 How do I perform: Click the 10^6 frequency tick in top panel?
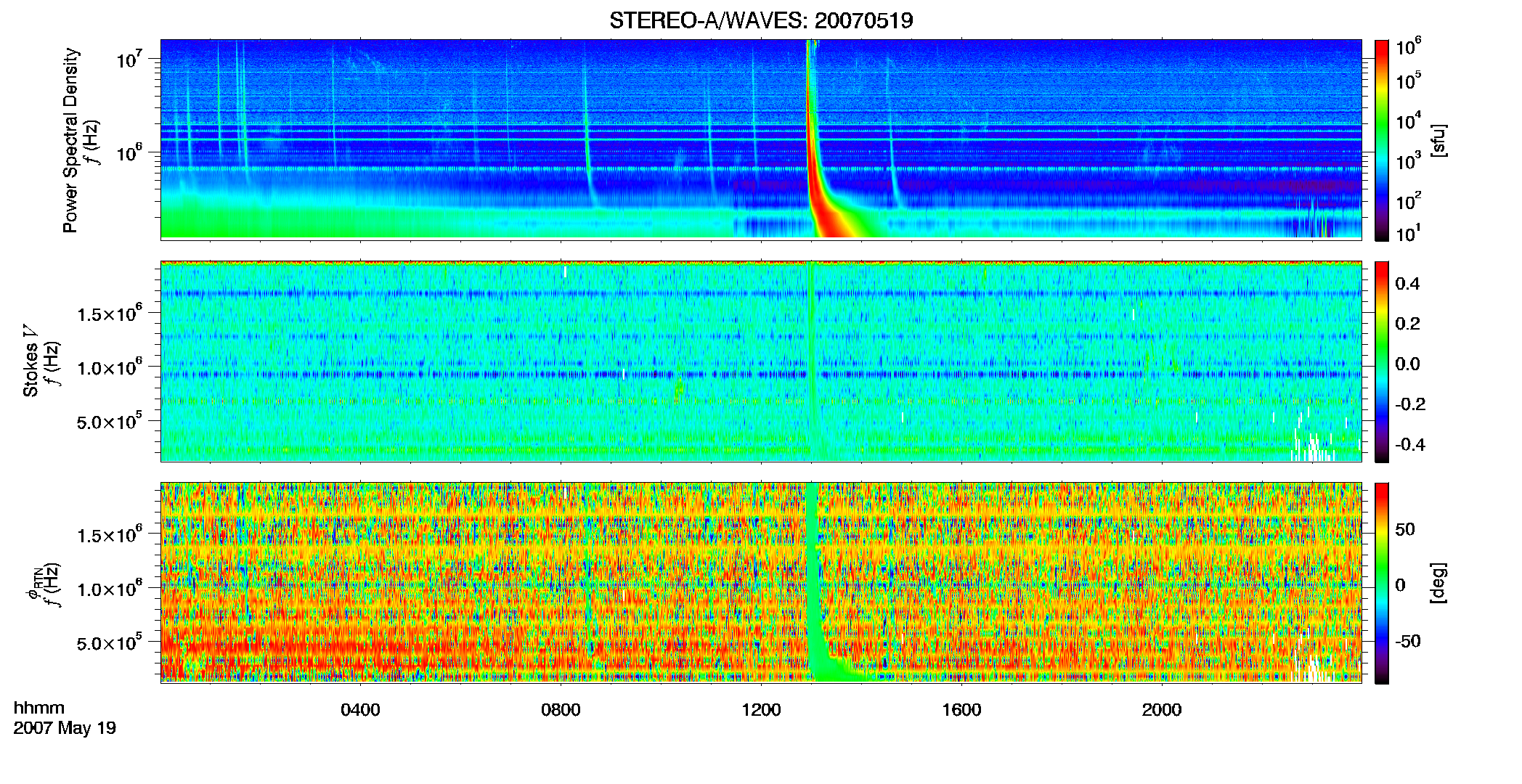coord(129,152)
